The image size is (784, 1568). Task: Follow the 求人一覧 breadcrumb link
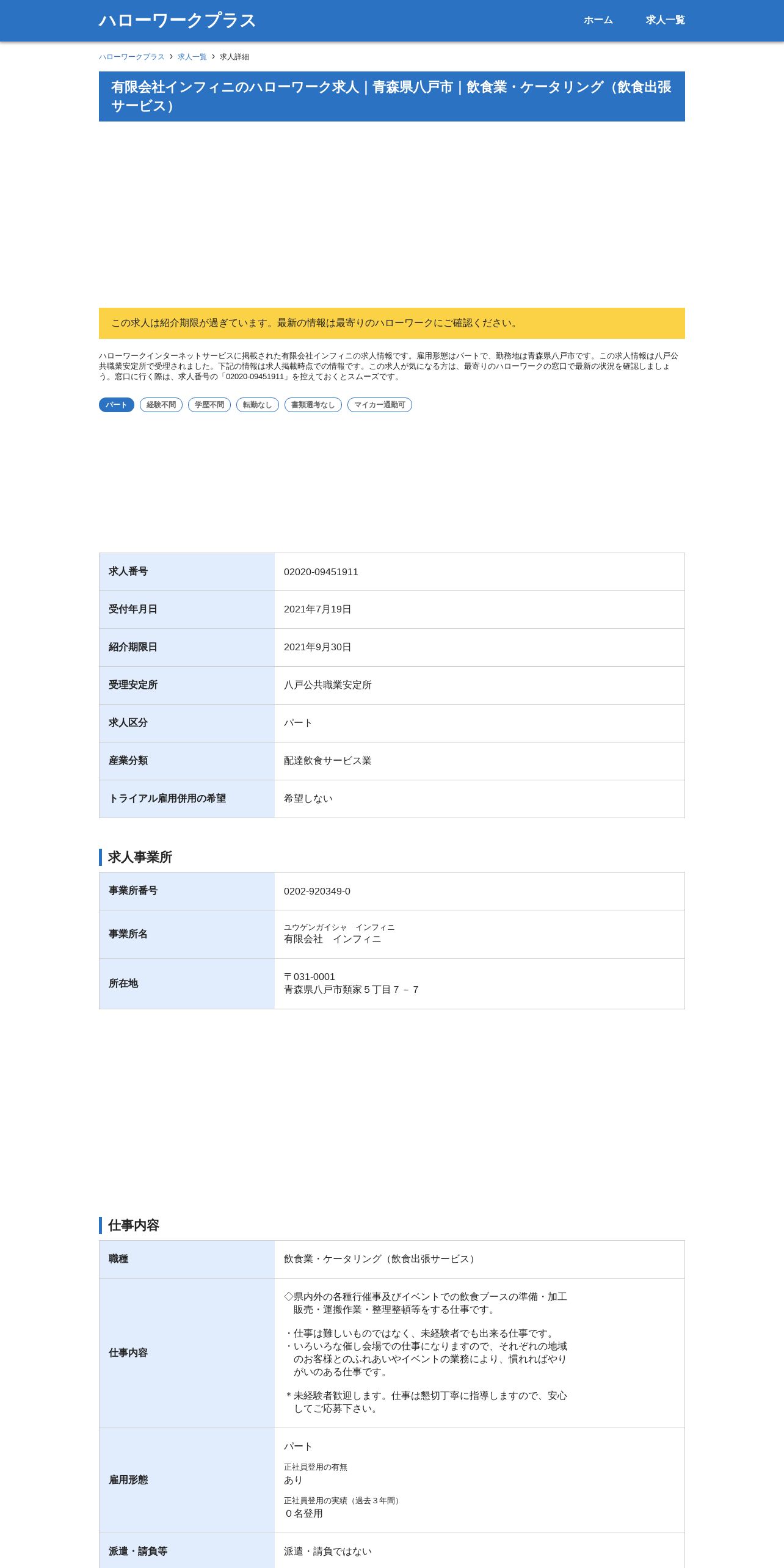(192, 57)
